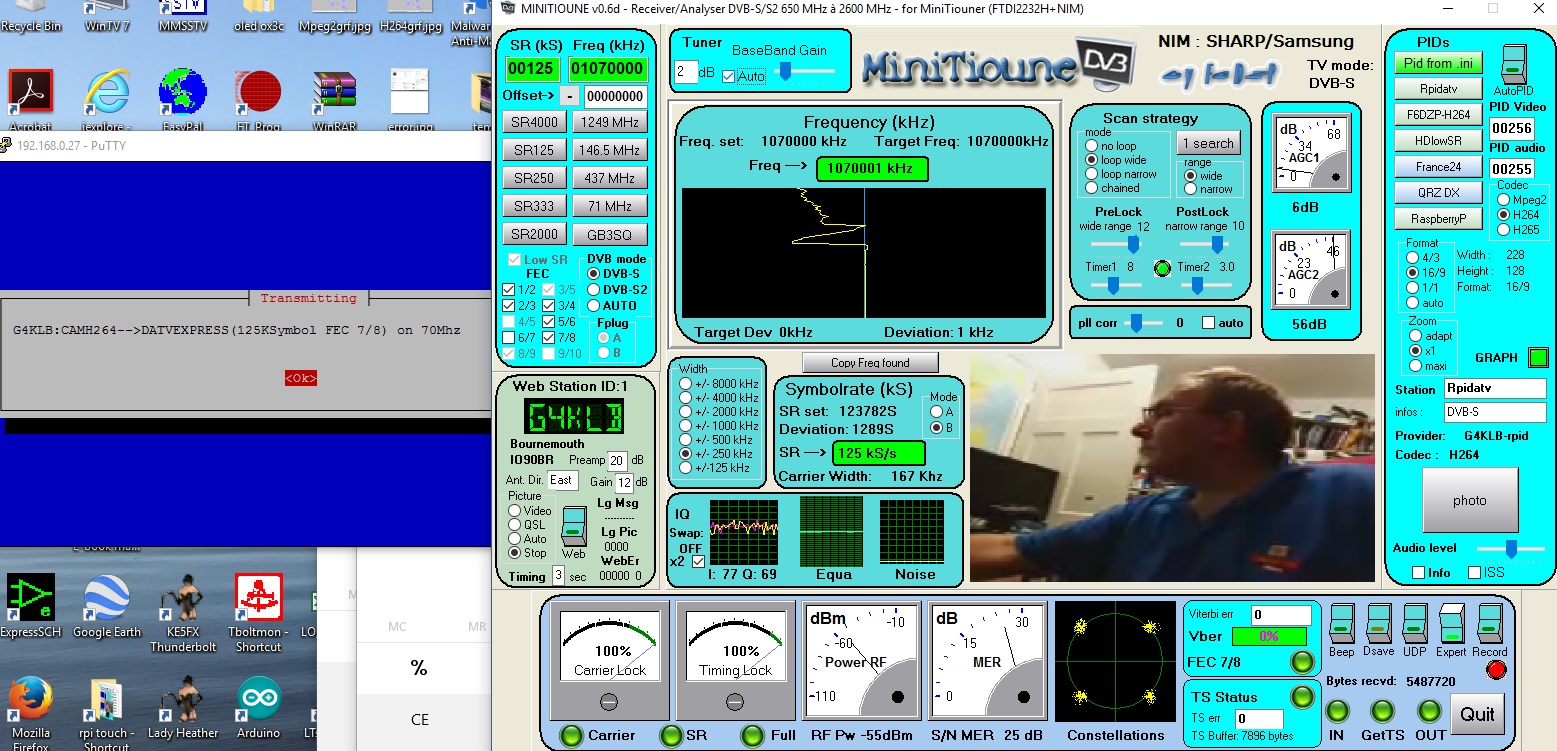Toggle the Auto BaseBand Gain checkbox
This screenshot has height=751, width=1557.
tap(728, 76)
